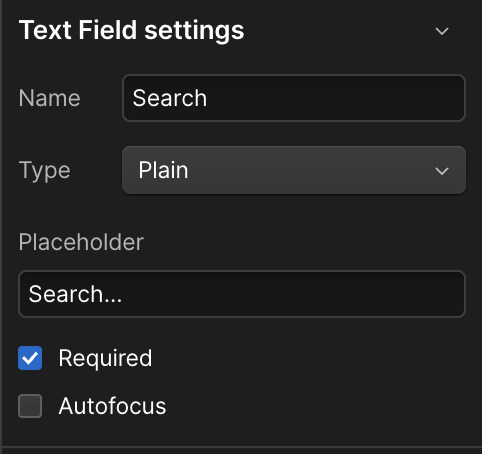482x454 pixels.
Task: Enable the Autofocus checkbox
Action: [x=30, y=406]
